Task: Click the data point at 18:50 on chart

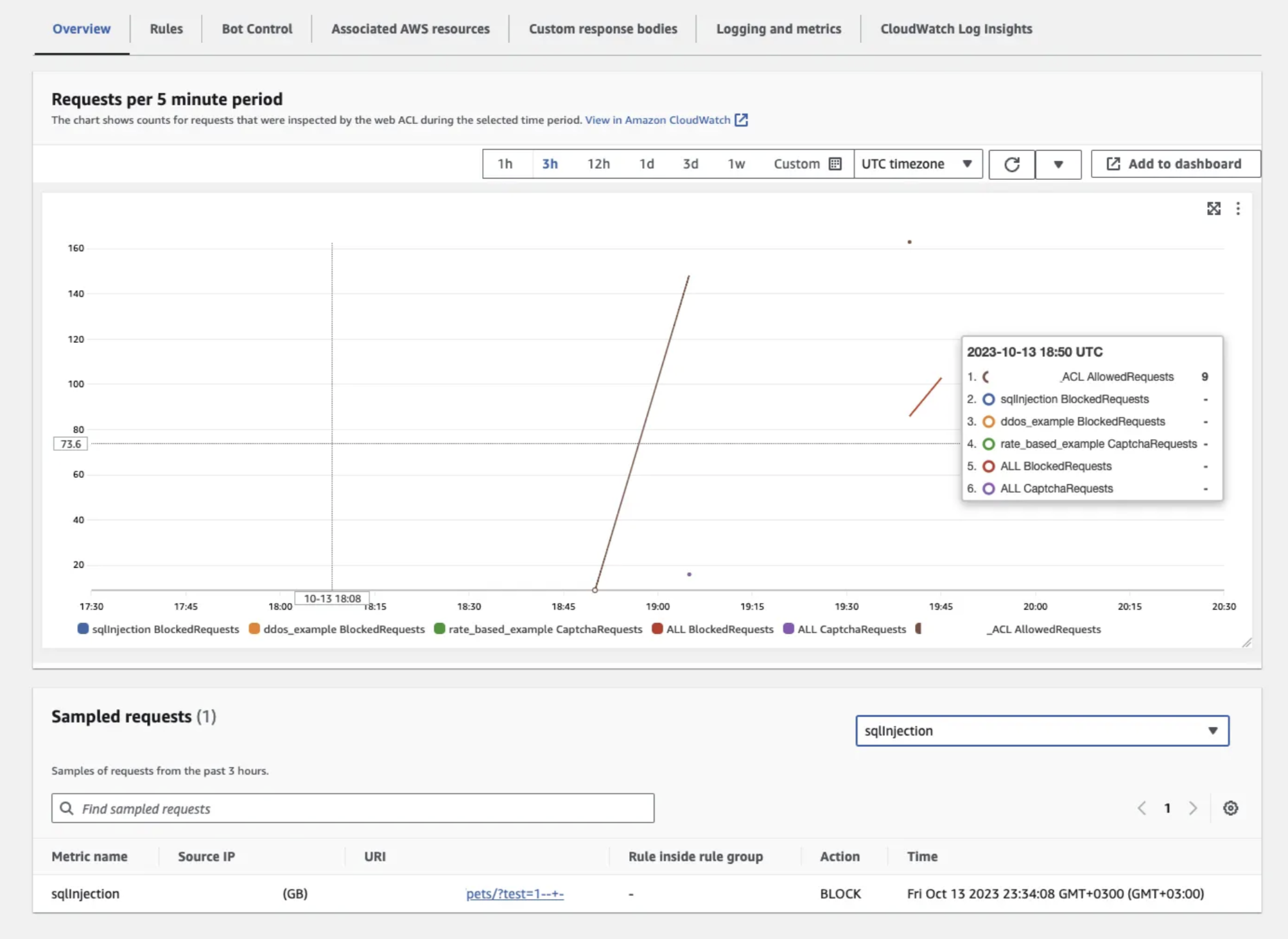Action: pos(595,590)
